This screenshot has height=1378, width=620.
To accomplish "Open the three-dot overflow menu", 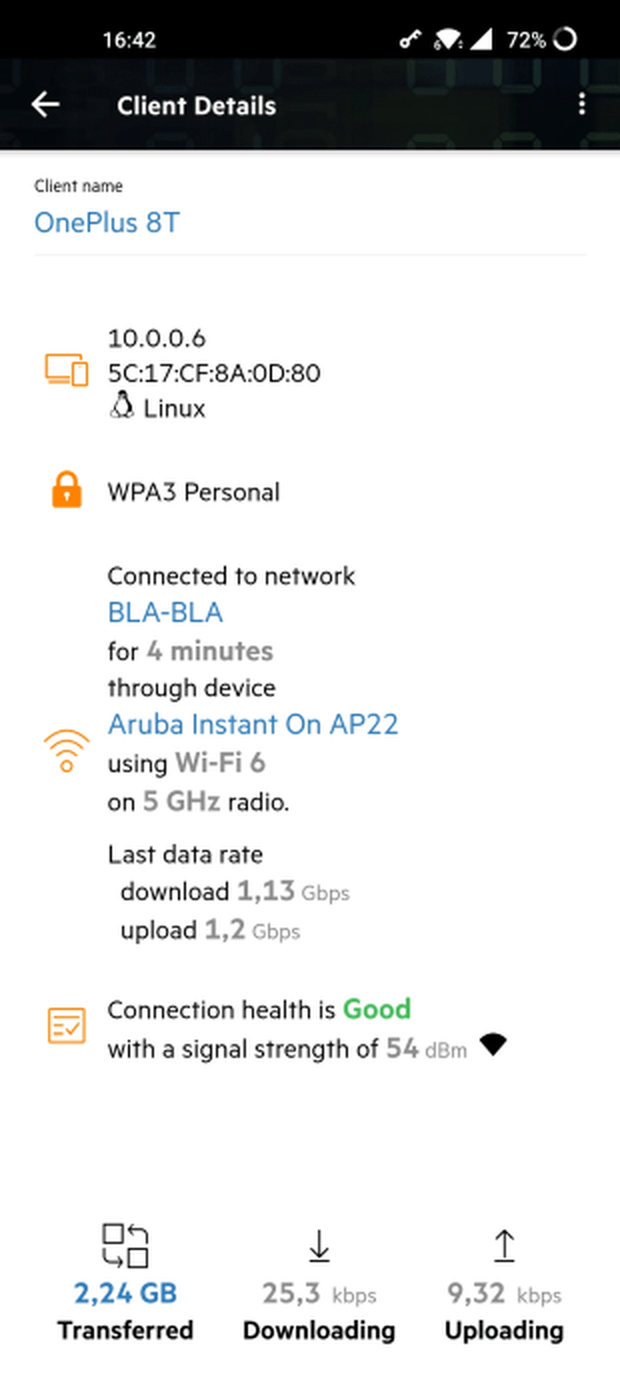I will point(581,105).
